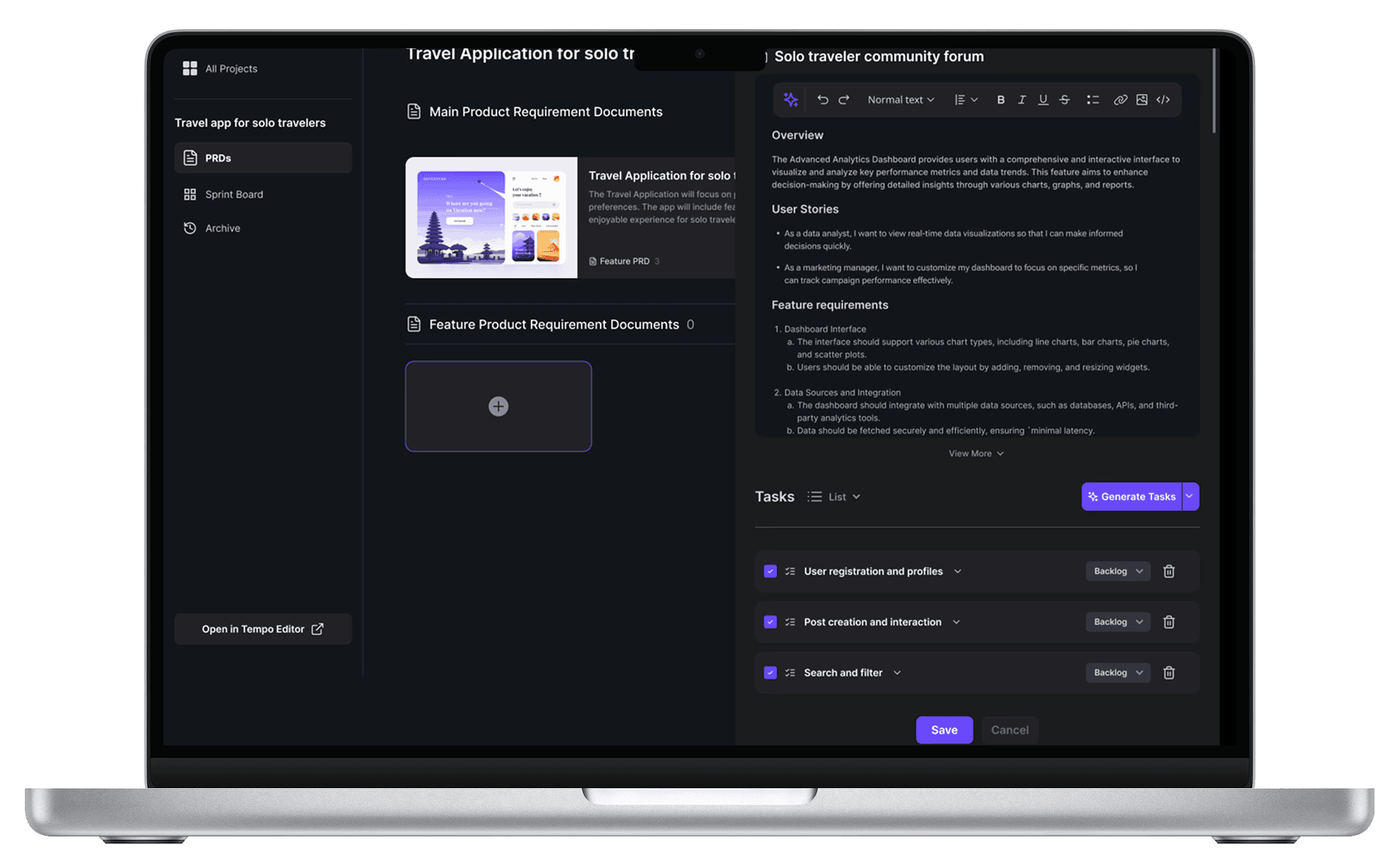Open the Normal text style dropdown
The image size is (1400, 852).
point(900,99)
